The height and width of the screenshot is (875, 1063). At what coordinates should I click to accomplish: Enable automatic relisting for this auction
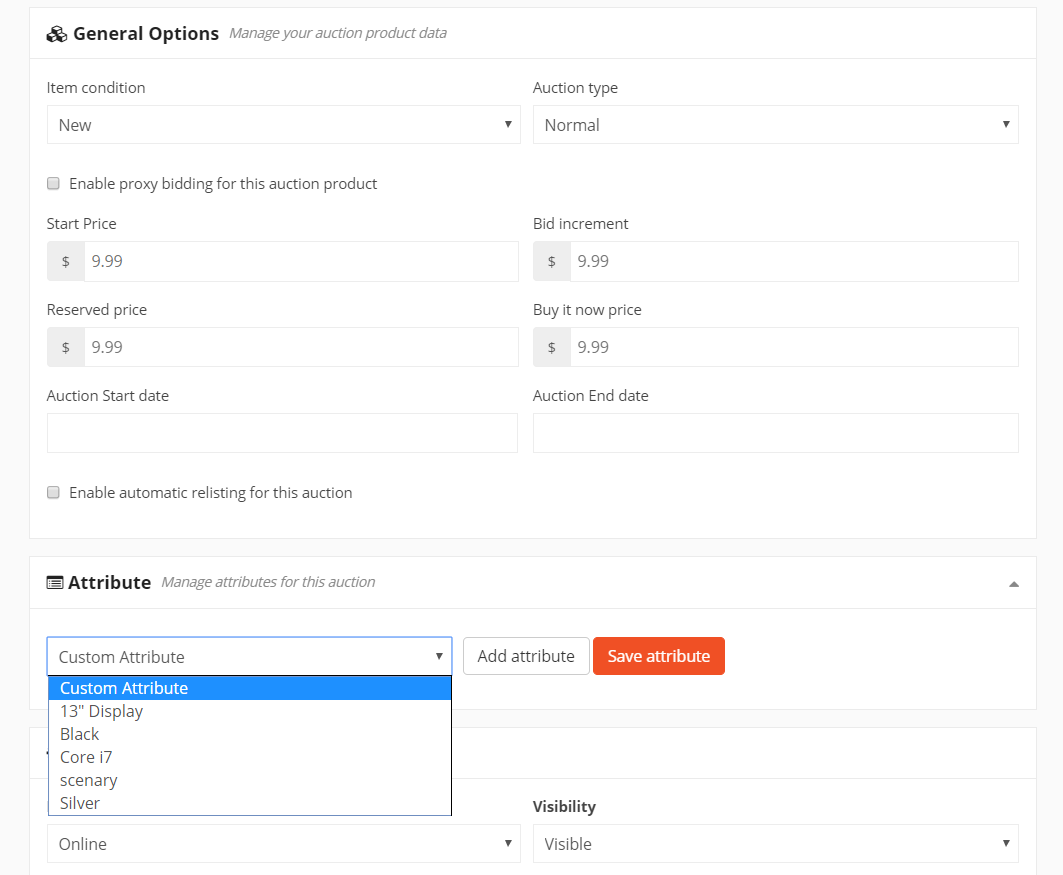[x=53, y=493]
